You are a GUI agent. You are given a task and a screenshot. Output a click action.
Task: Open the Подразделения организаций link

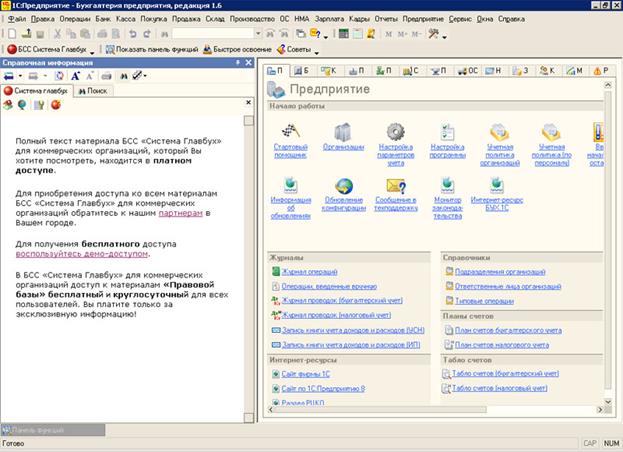[x=500, y=272]
